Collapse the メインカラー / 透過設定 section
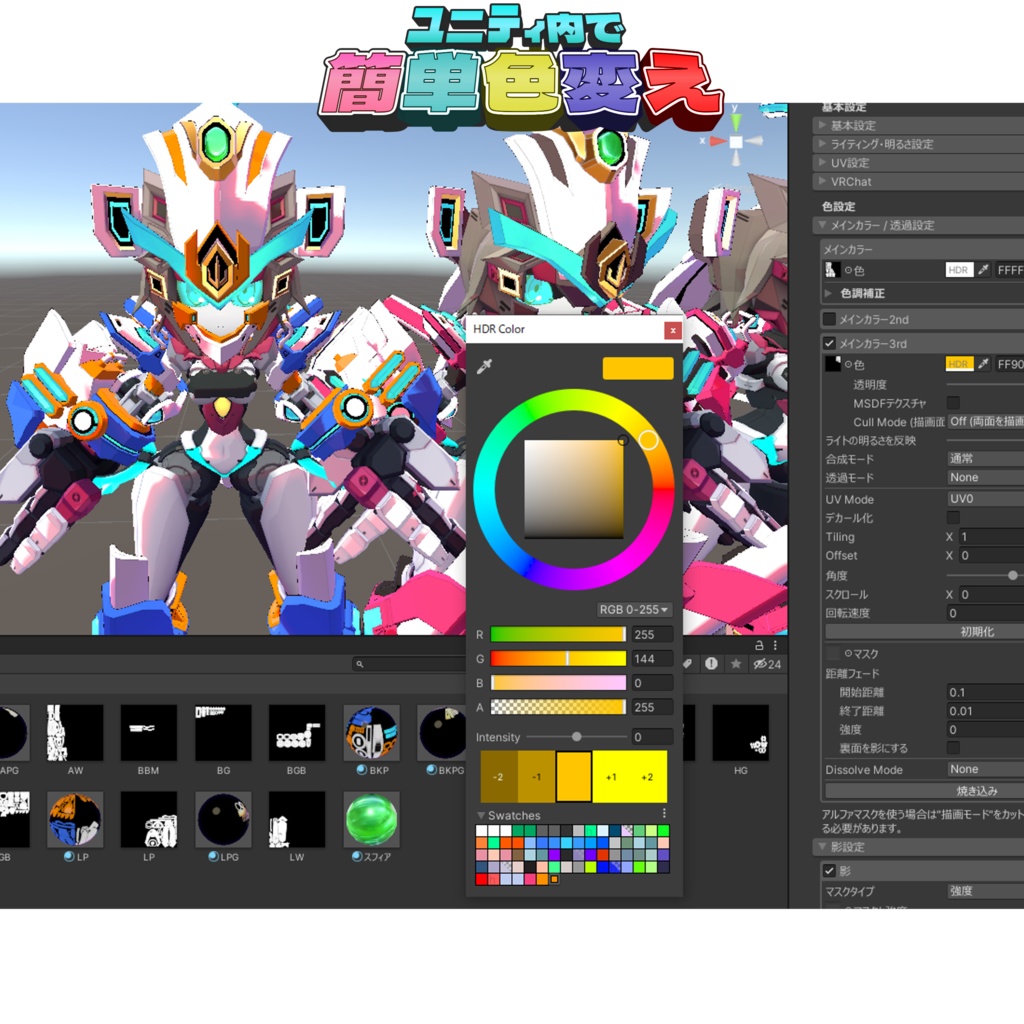This screenshot has height=1024, width=1024. tap(919, 225)
